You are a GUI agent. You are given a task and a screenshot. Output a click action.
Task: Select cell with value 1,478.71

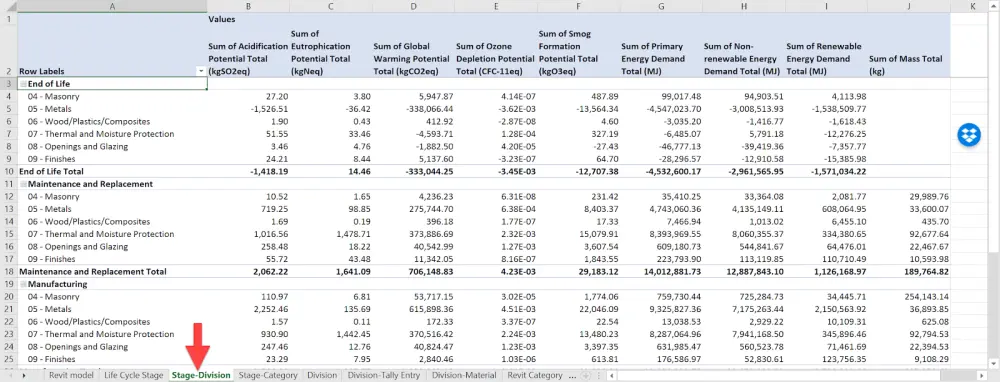click(x=331, y=234)
